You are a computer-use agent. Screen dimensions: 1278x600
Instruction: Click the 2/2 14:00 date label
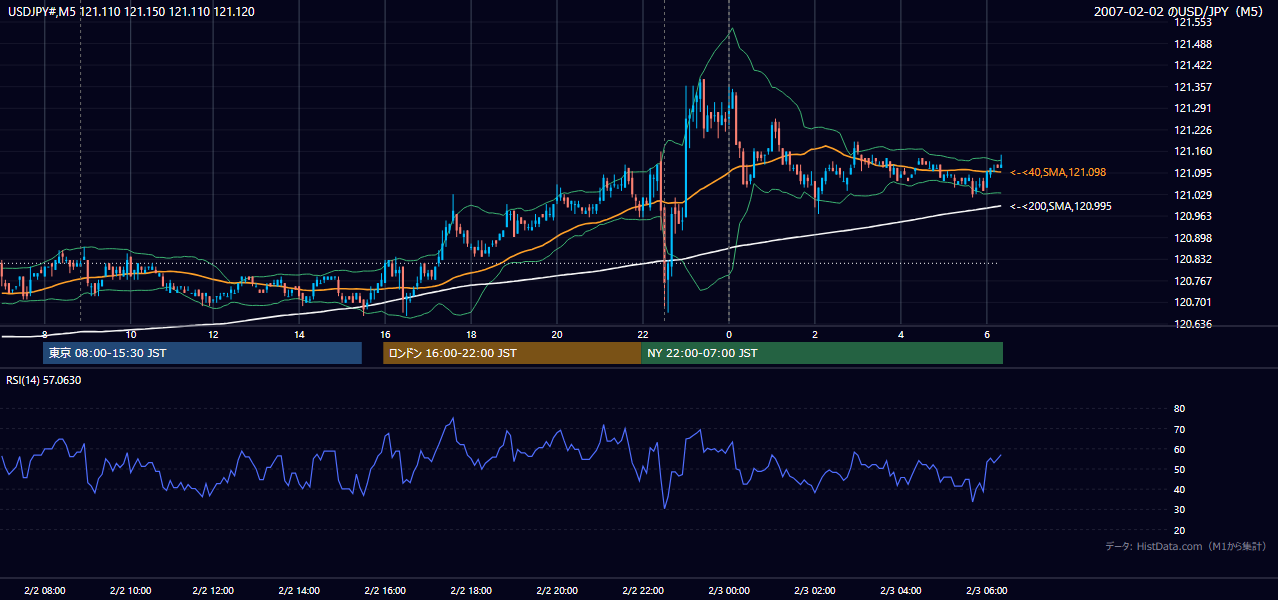(300, 590)
